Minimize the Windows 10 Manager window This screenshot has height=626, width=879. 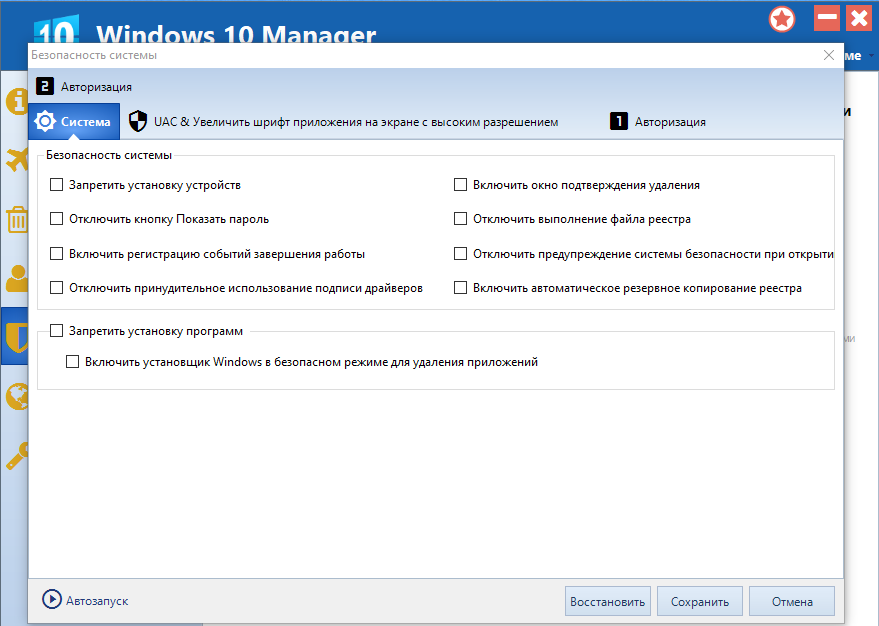coord(826,18)
